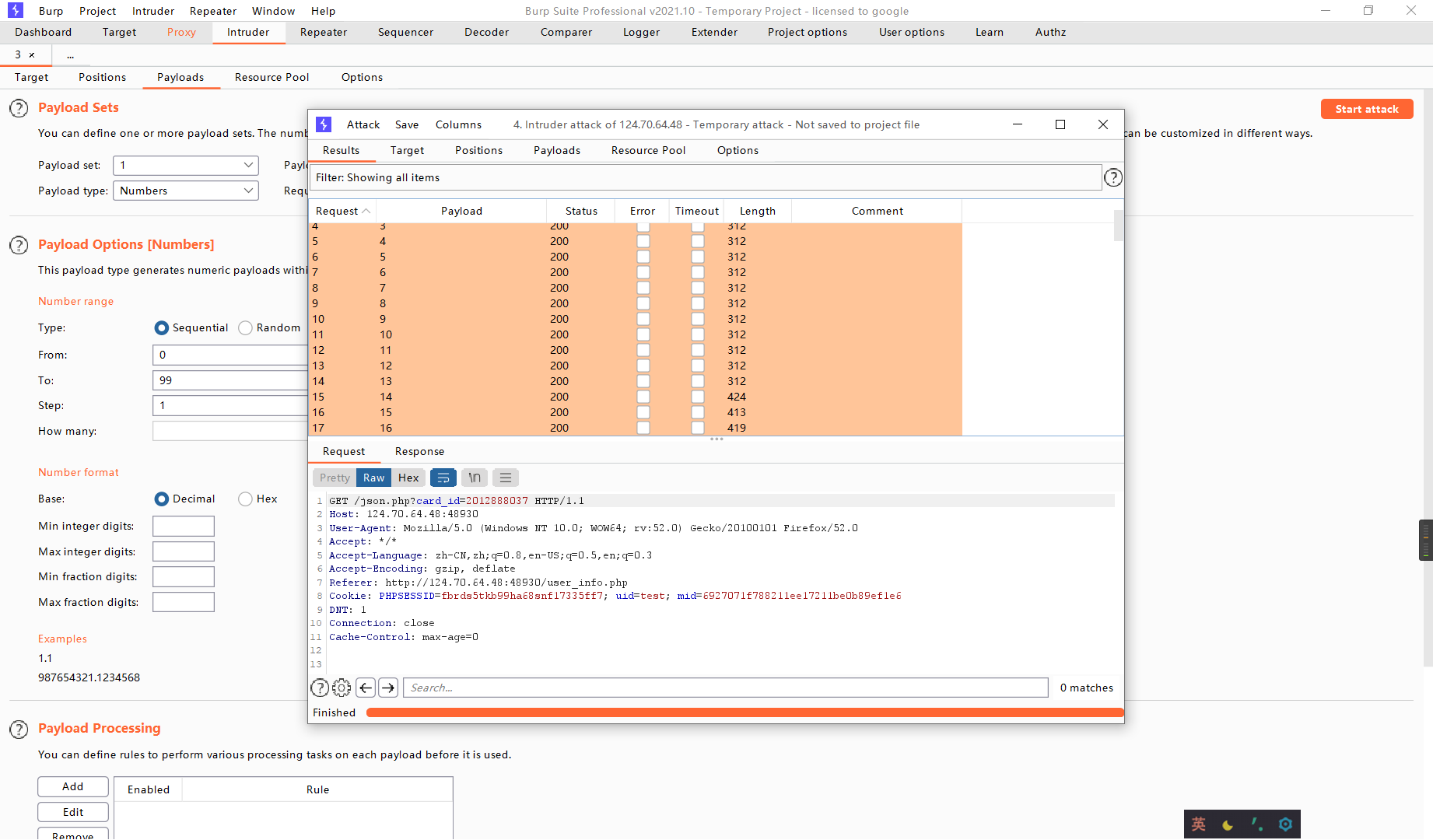This screenshot has height=840, width=1433.
Task: Switch to the Sequencer tab
Action: click(x=405, y=32)
